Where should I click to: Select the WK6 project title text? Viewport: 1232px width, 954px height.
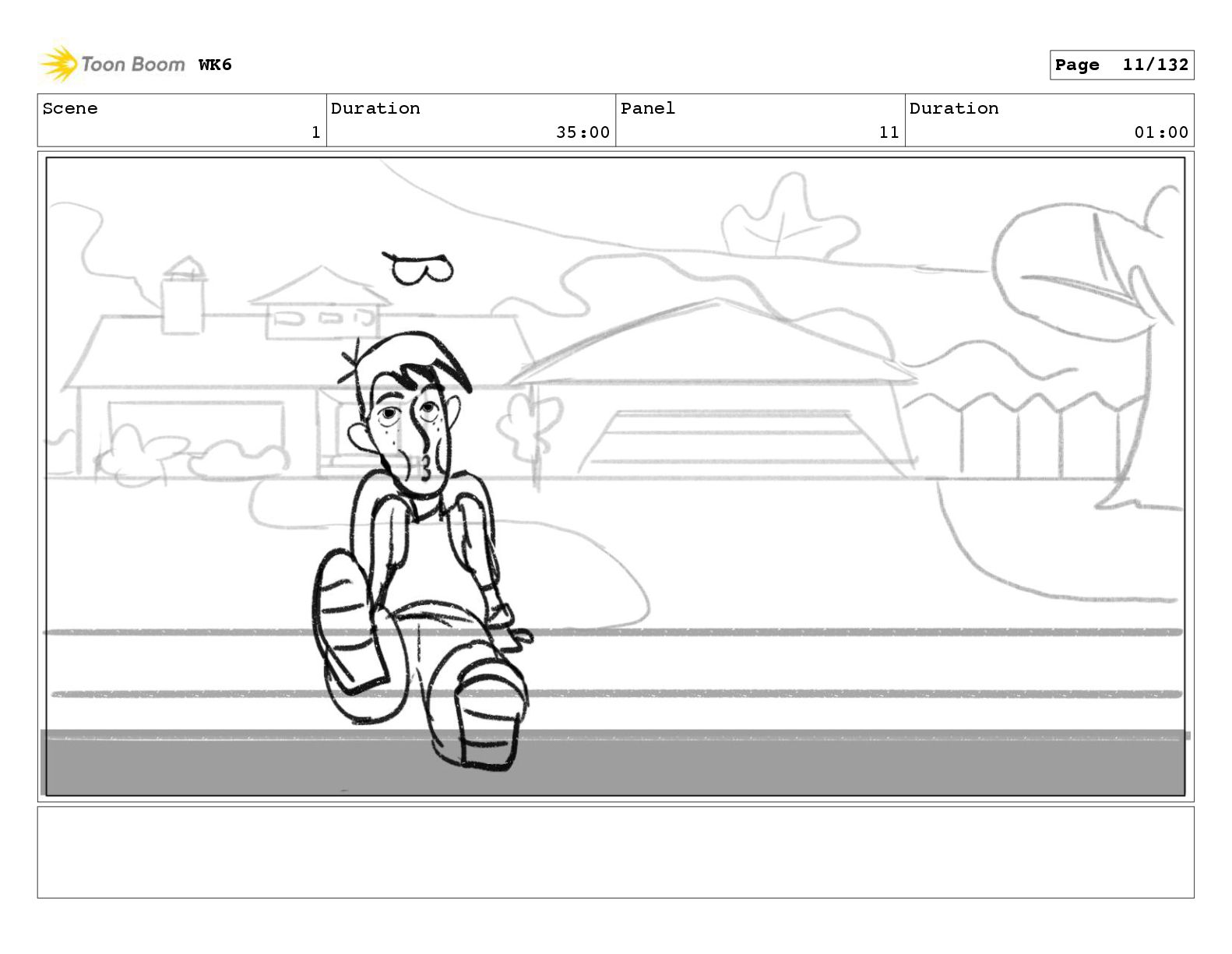[215, 65]
